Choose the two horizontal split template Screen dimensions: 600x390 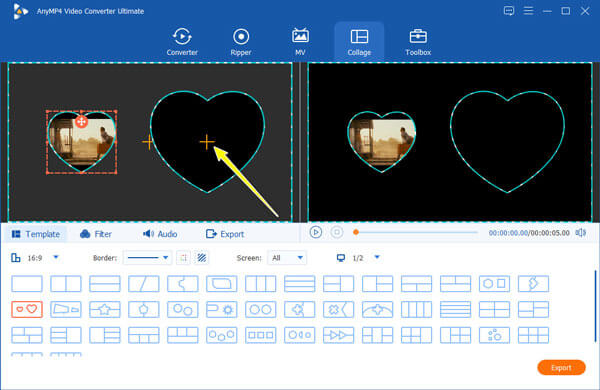click(105, 284)
